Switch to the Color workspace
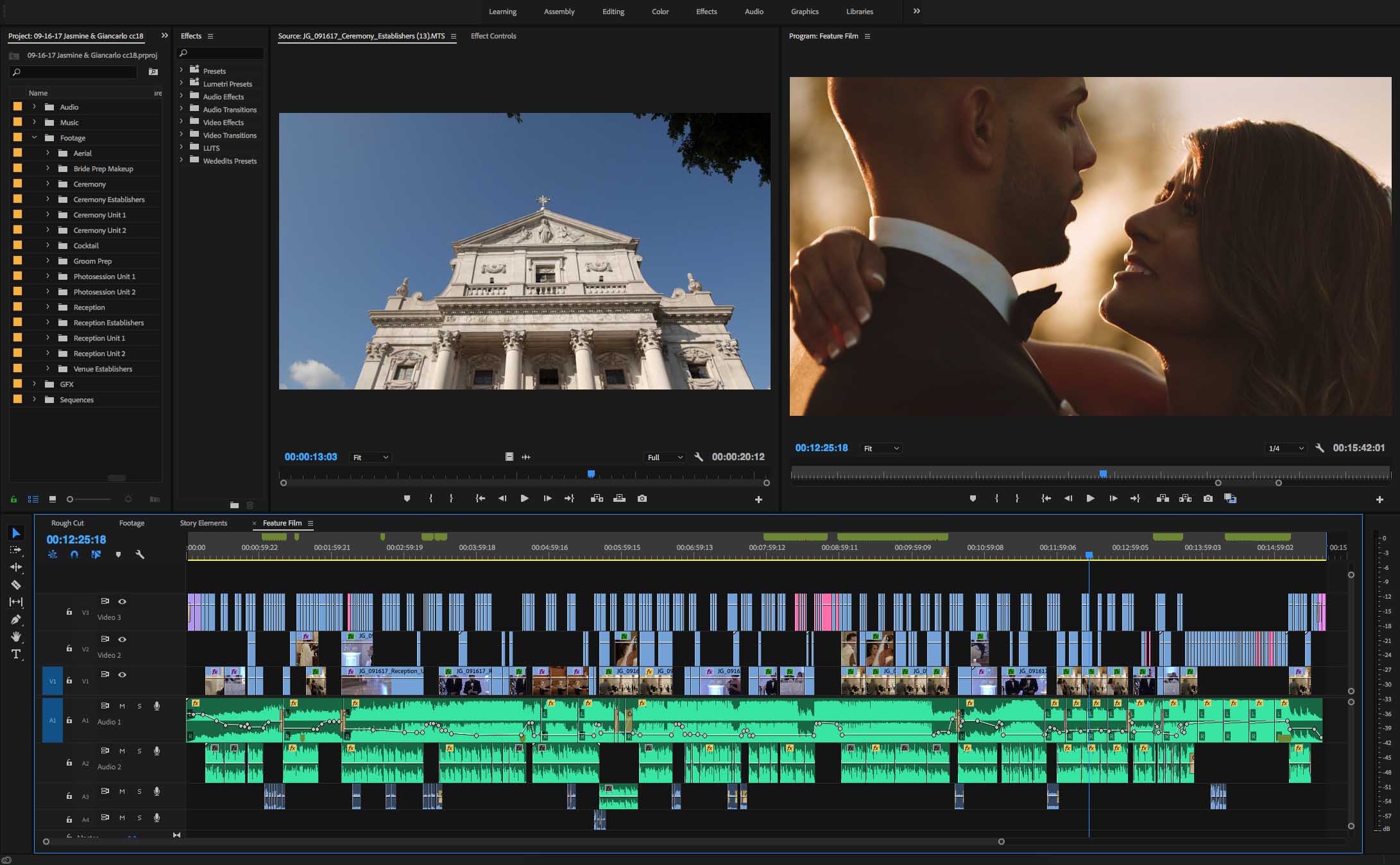 point(660,12)
